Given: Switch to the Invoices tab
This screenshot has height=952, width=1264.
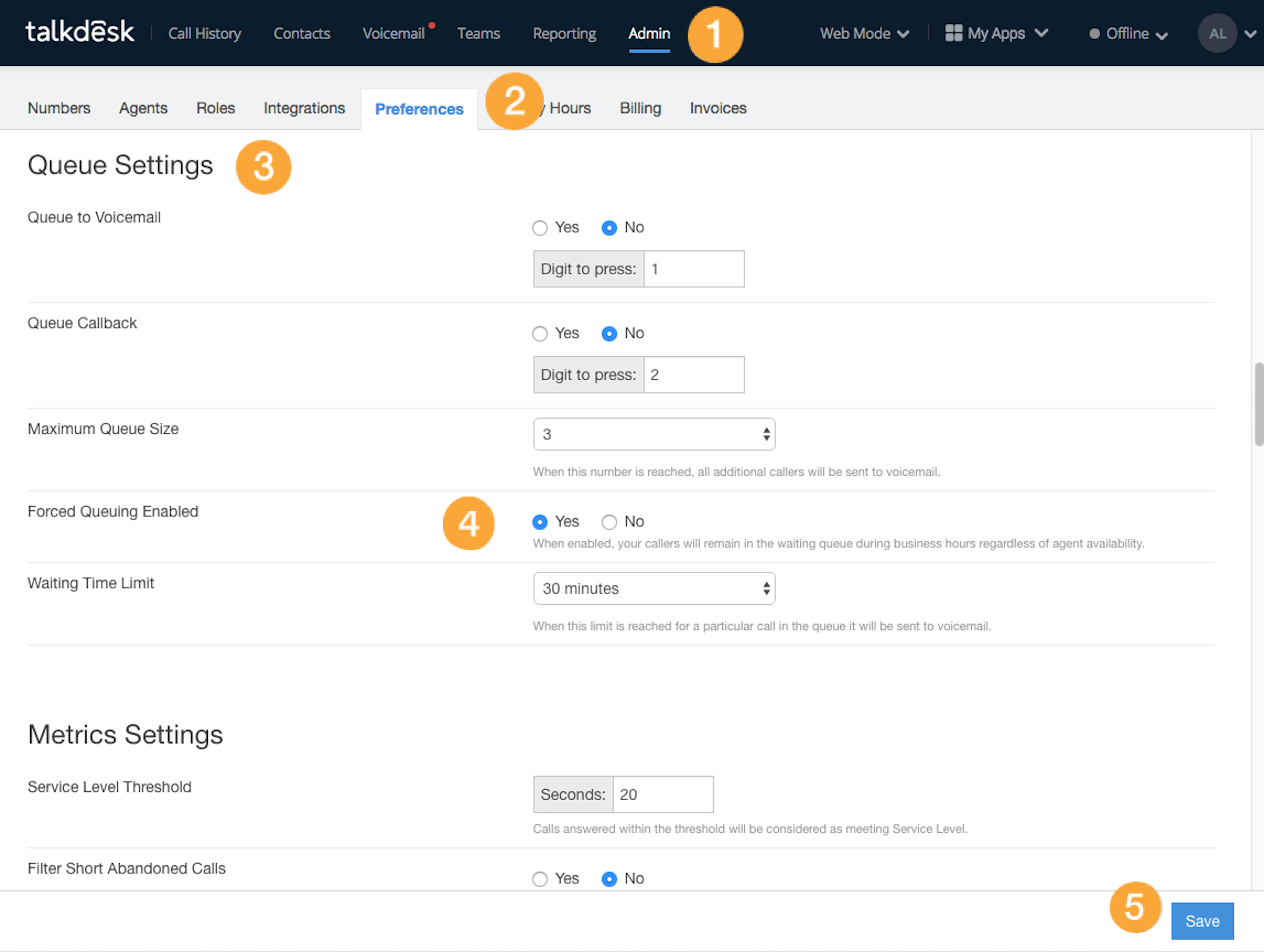Looking at the screenshot, I should 718,108.
